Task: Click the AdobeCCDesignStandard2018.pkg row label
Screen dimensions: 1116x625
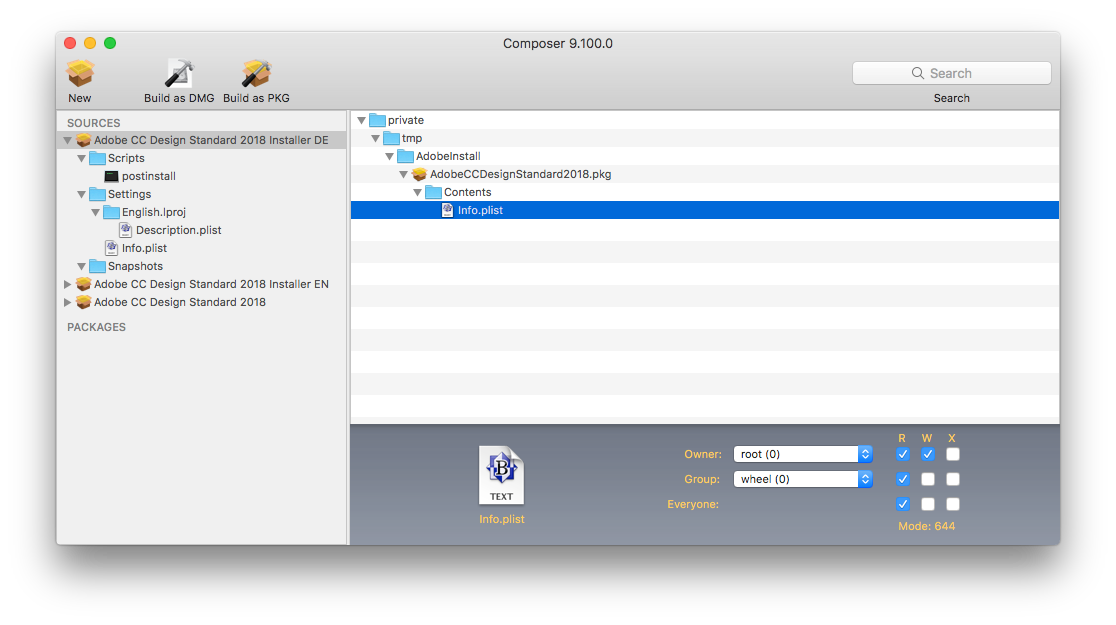Action: [x=520, y=174]
